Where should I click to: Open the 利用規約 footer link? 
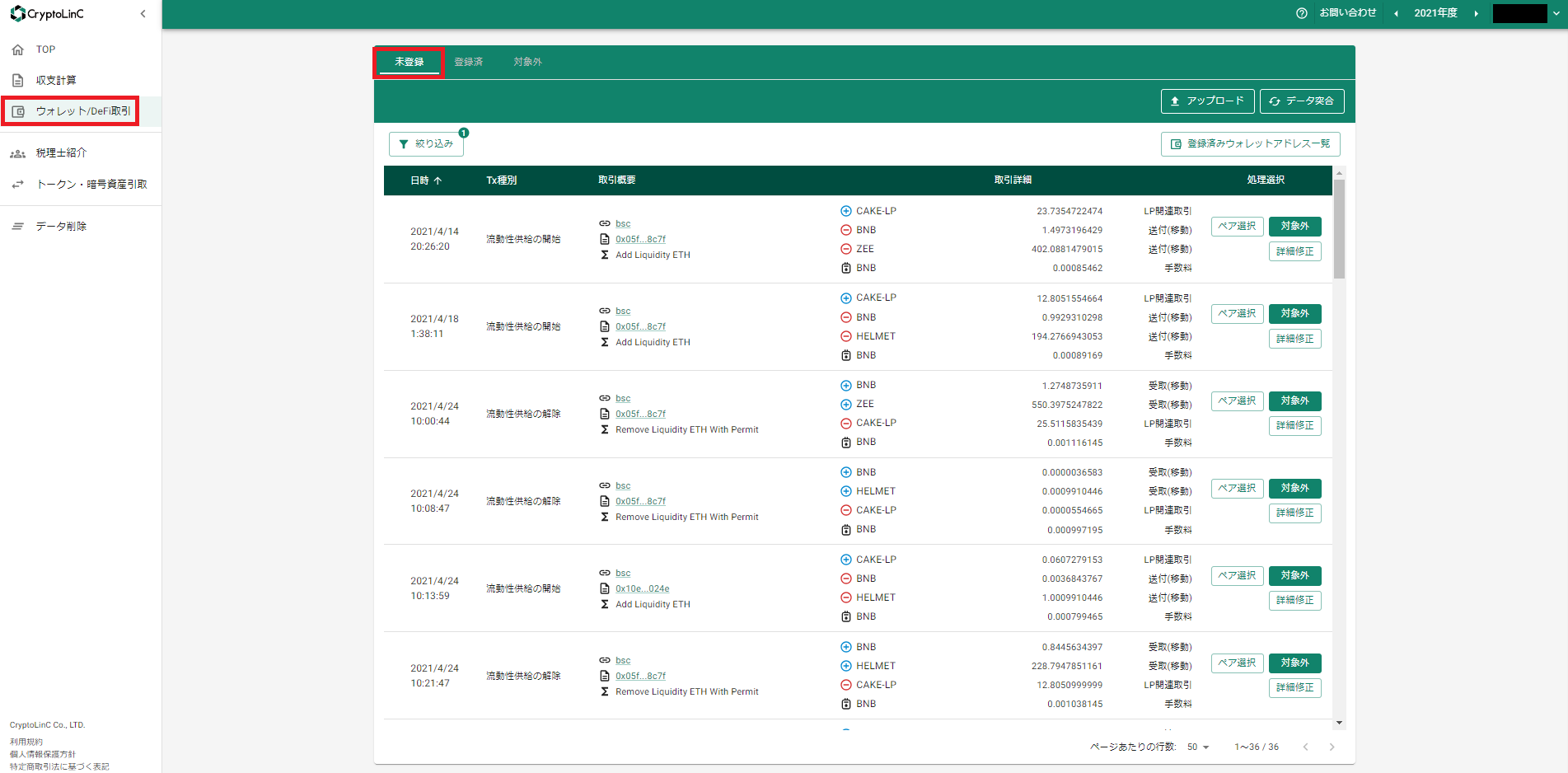click(x=26, y=743)
